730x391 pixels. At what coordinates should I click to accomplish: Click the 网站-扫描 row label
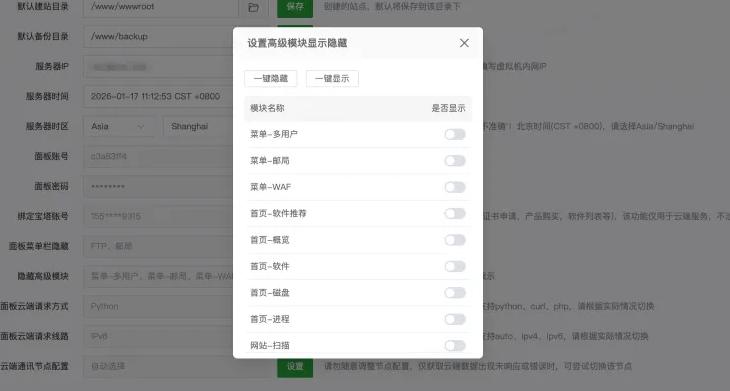(270, 345)
